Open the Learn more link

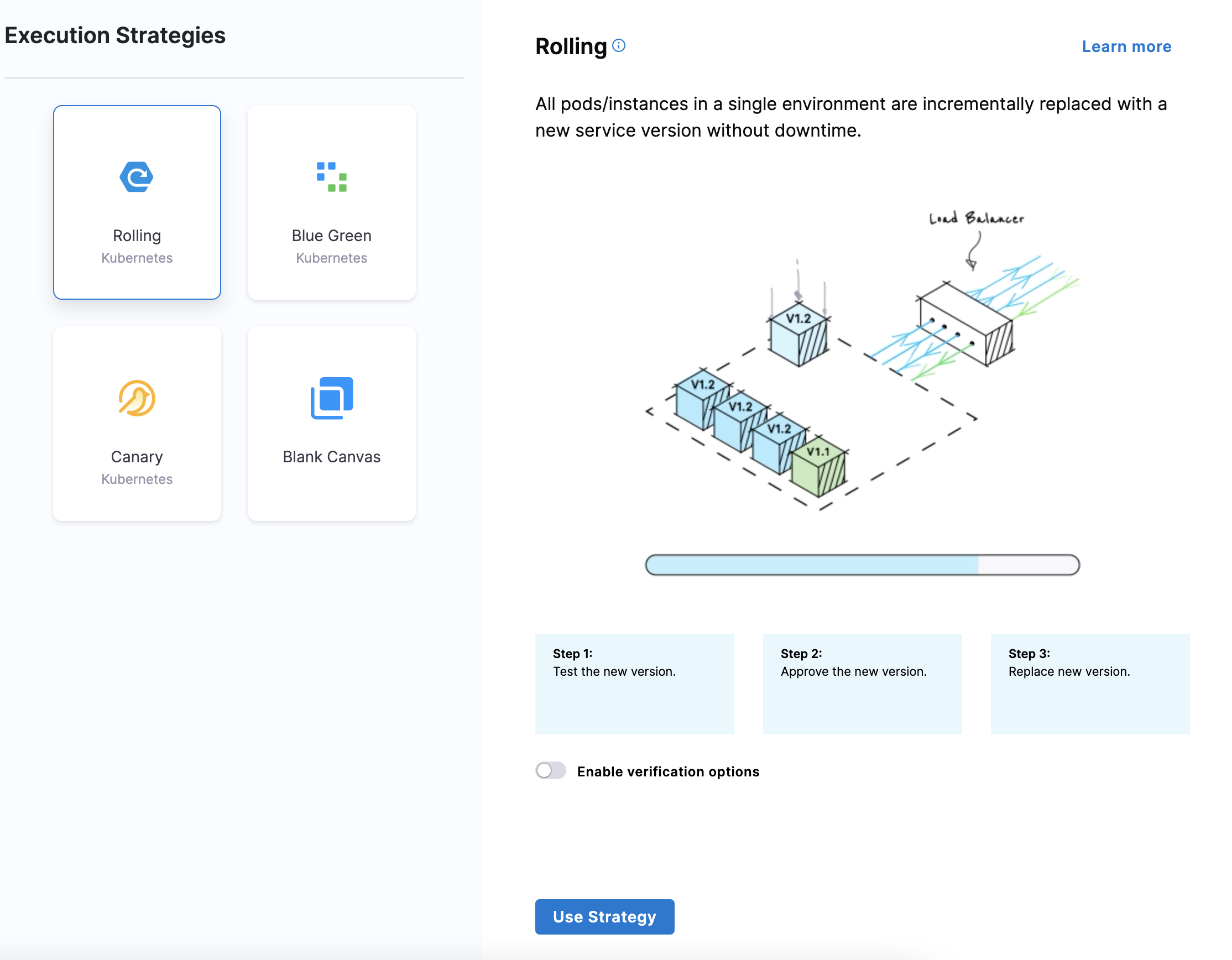(x=1126, y=47)
